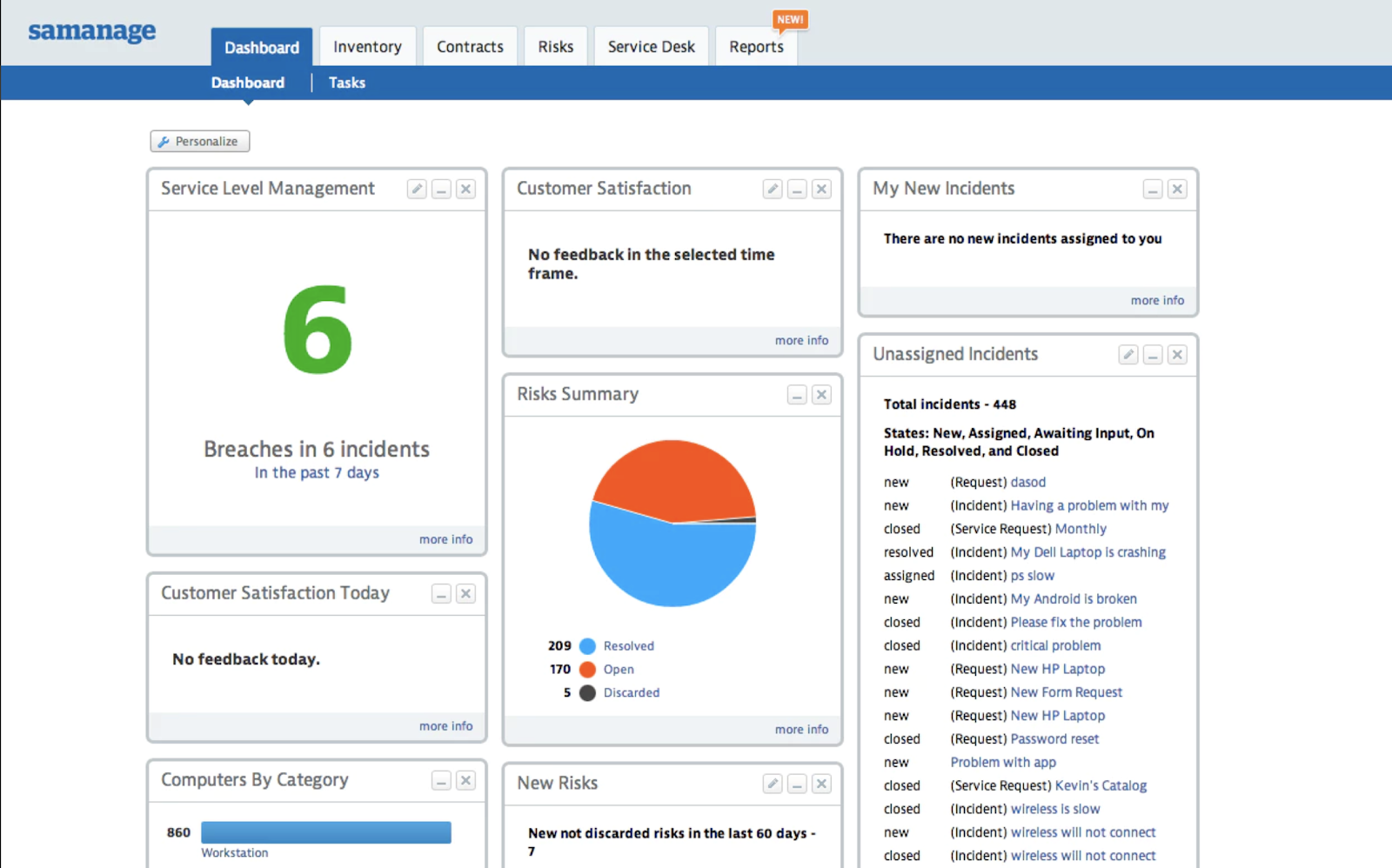The image size is (1392, 868).
Task: Click the large green 6 breaches number
Action: point(318,331)
